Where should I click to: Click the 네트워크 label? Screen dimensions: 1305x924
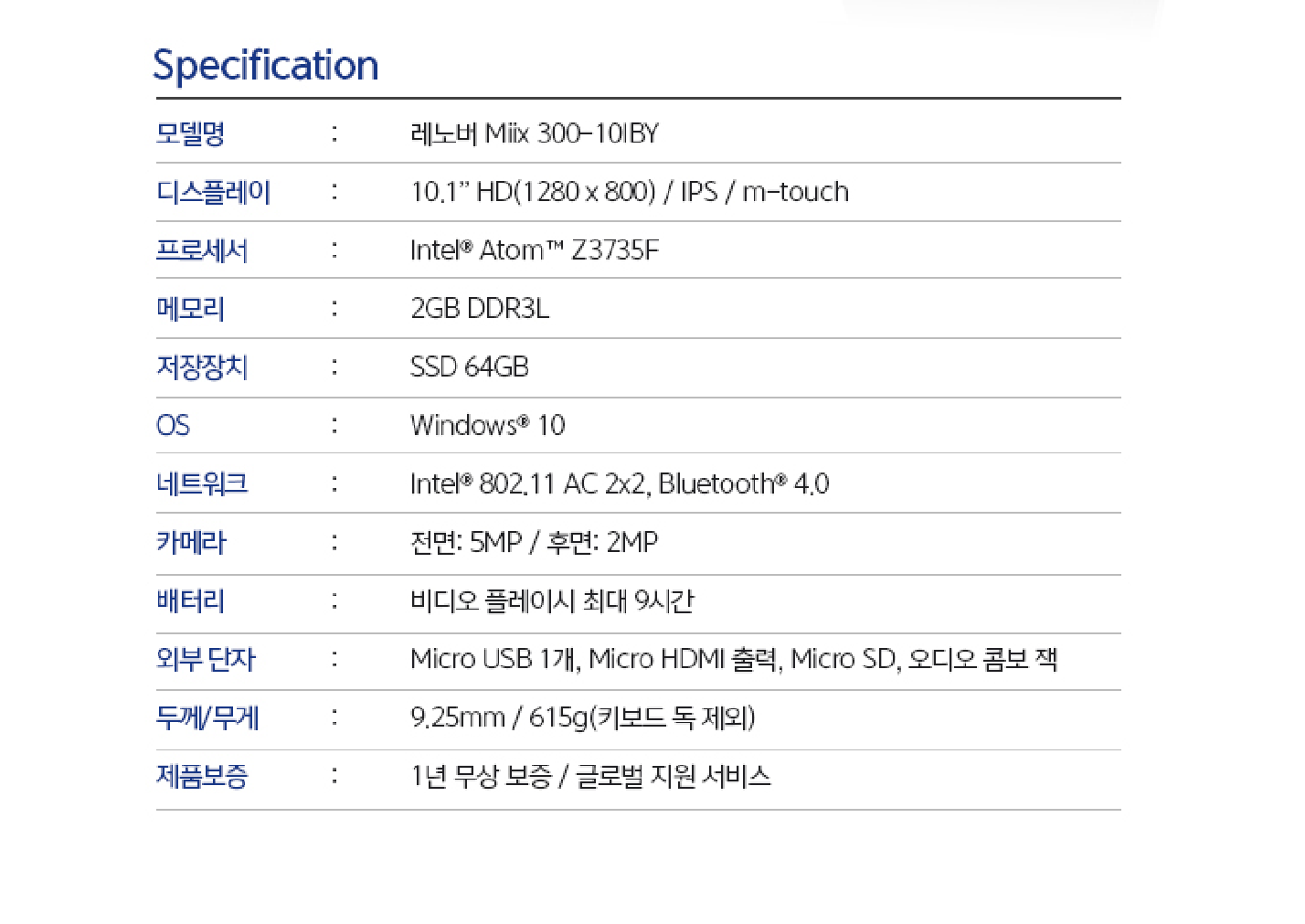[202, 483]
